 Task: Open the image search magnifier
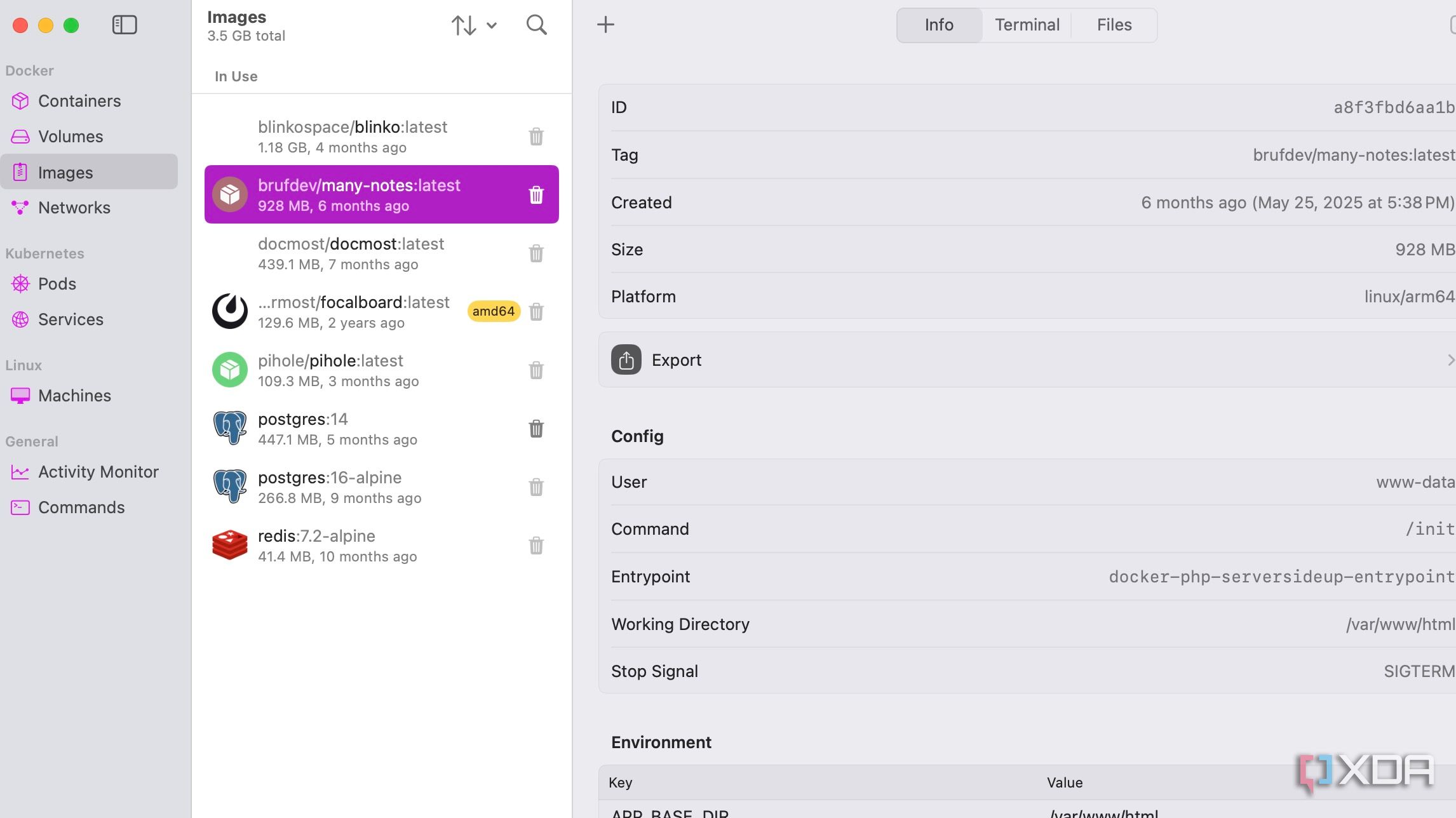[x=537, y=25]
